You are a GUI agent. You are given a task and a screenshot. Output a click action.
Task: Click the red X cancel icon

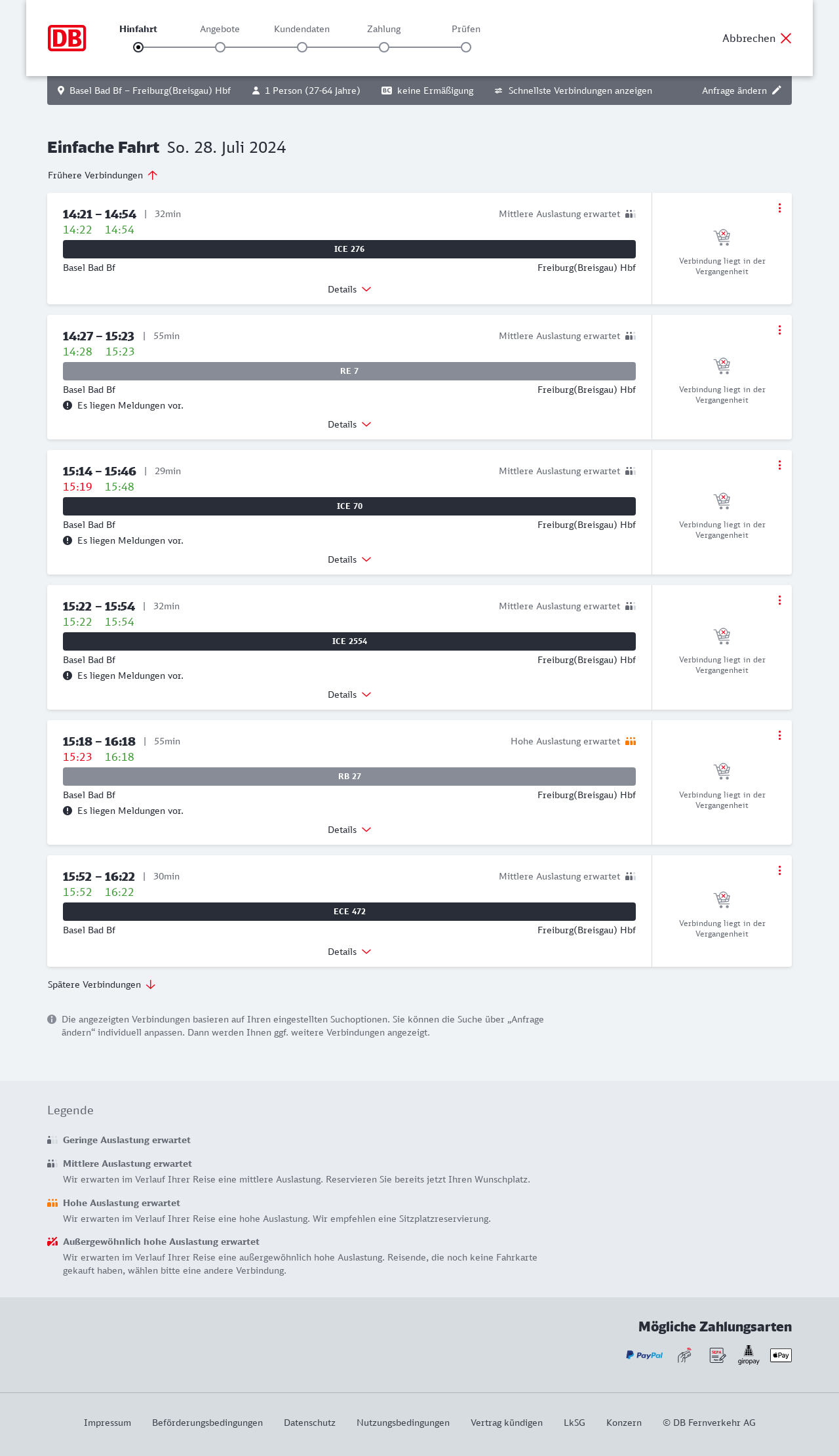coord(786,38)
